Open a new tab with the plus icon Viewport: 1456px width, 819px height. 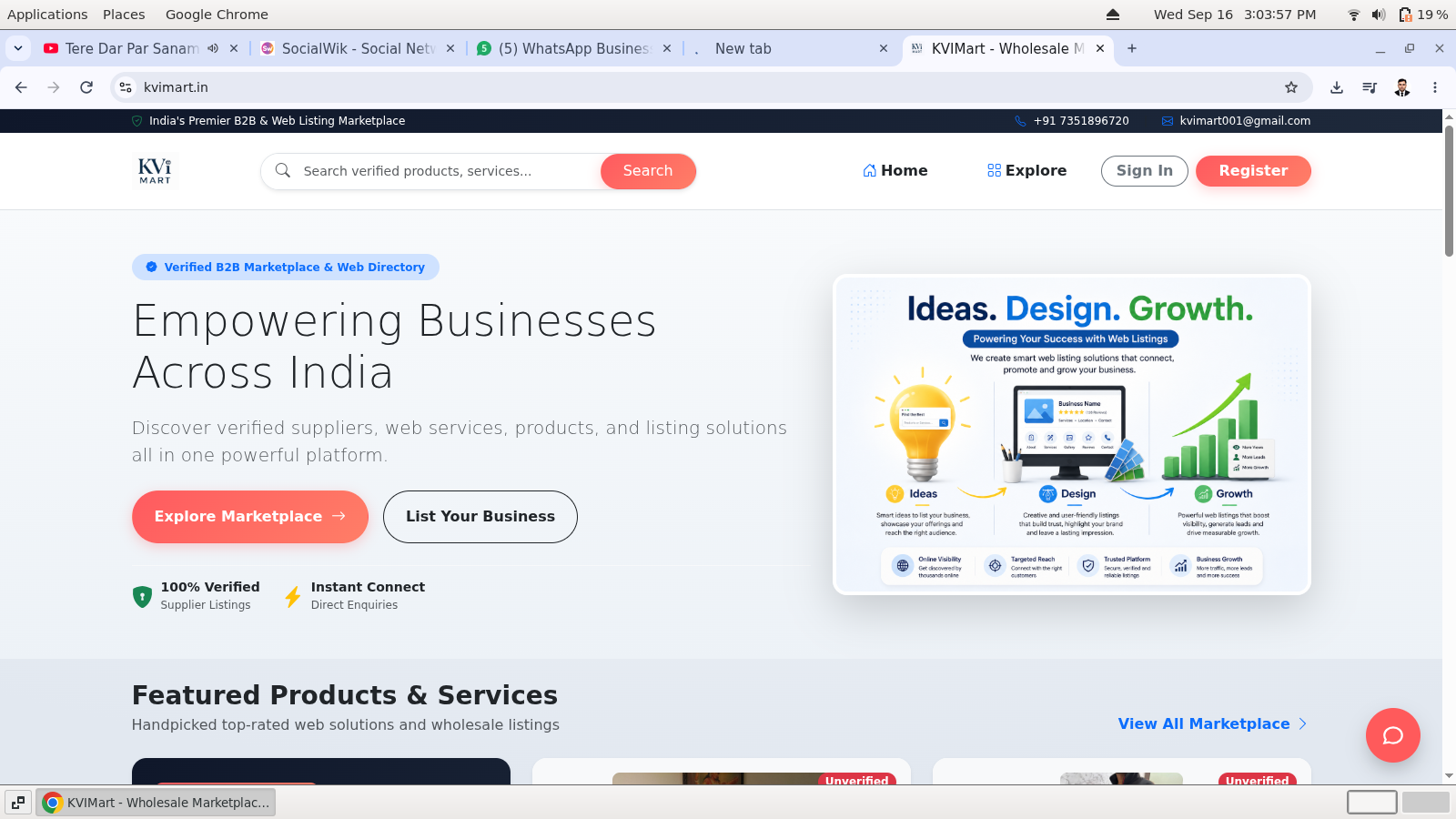click(x=1132, y=48)
